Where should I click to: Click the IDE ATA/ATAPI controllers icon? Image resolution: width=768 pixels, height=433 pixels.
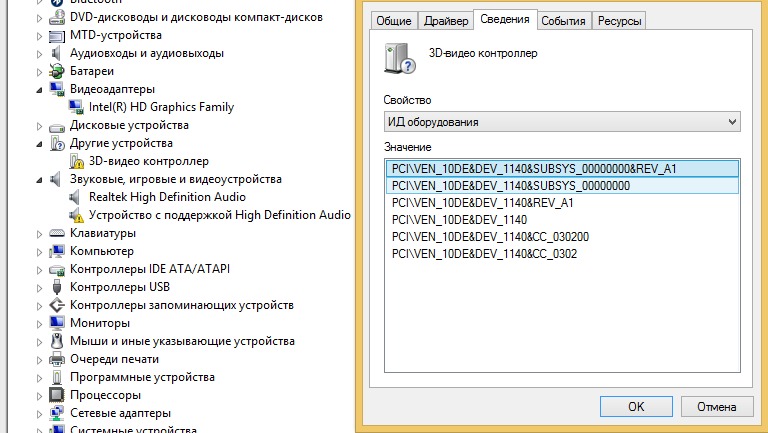click(x=57, y=270)
